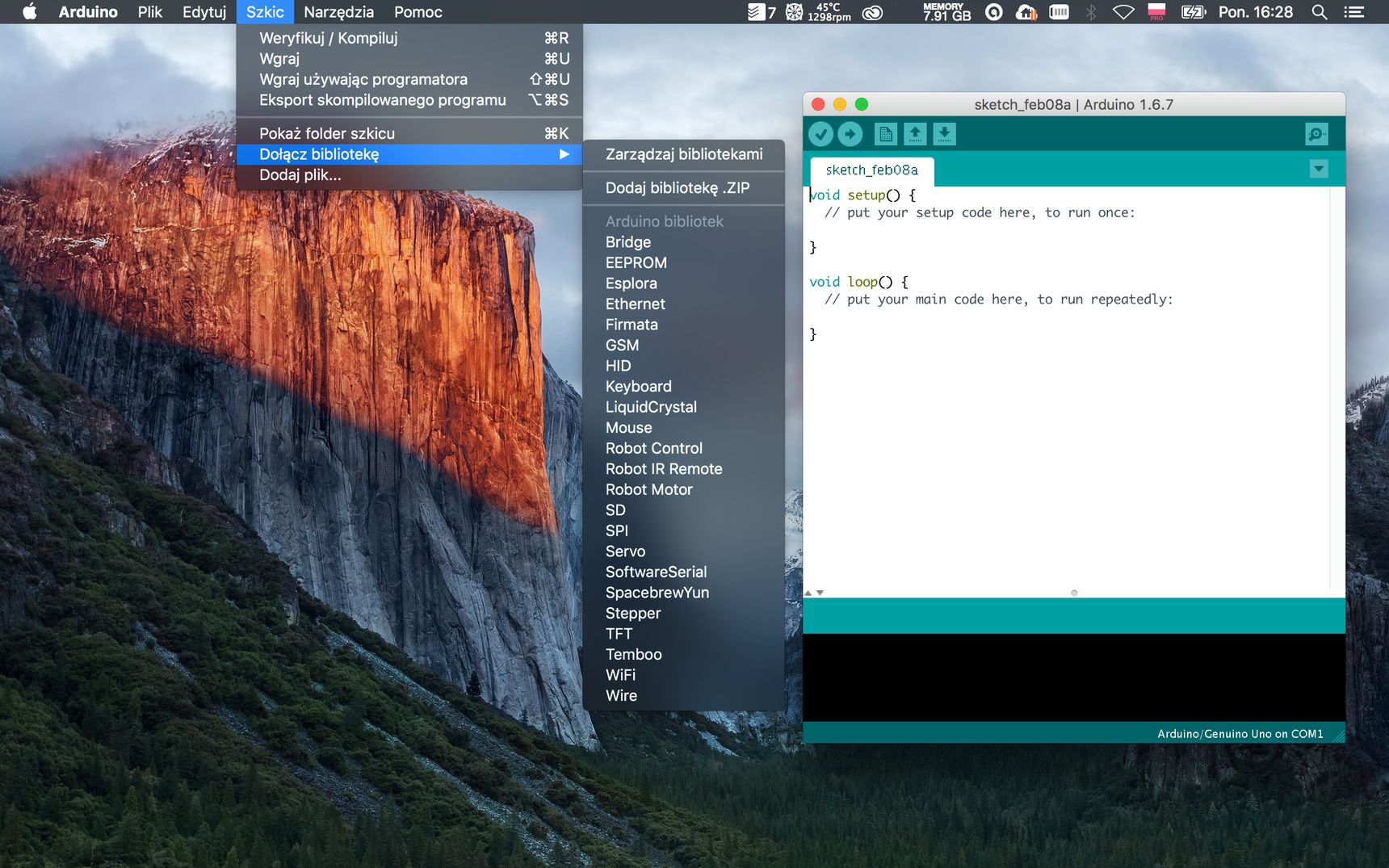Click the Save sketch down-arrow icon

[x=944, y=134]
